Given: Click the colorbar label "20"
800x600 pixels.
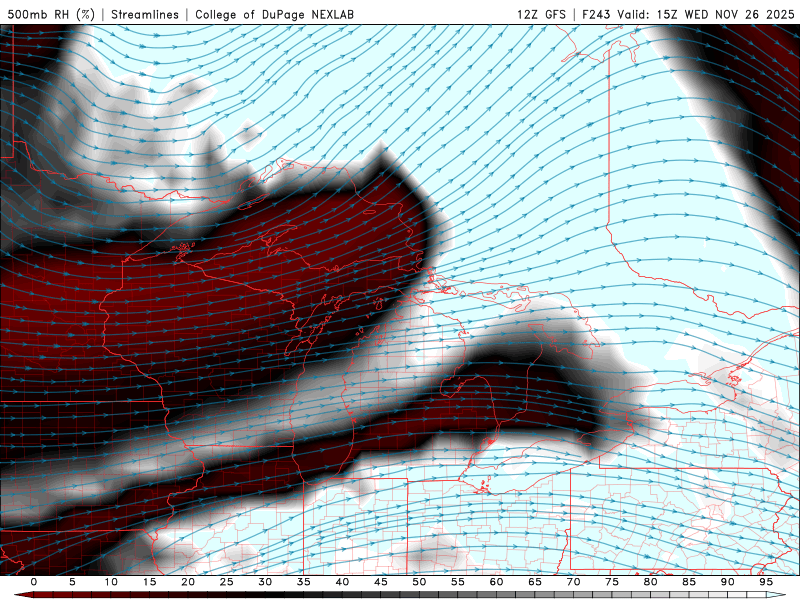Looking at the screenshot, I should 188,582.
